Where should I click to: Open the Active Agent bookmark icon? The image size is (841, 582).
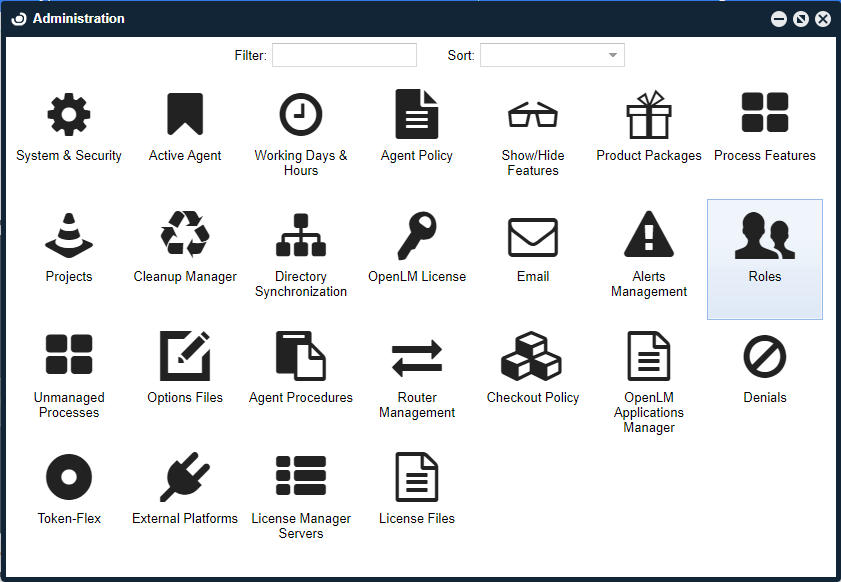pyautogui.click(x=185, y=115)
